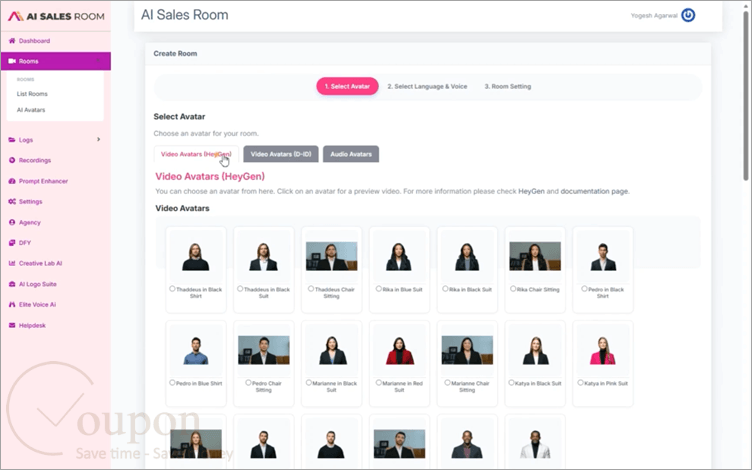Click step 1 Select Avatar pill

(347, 86)
